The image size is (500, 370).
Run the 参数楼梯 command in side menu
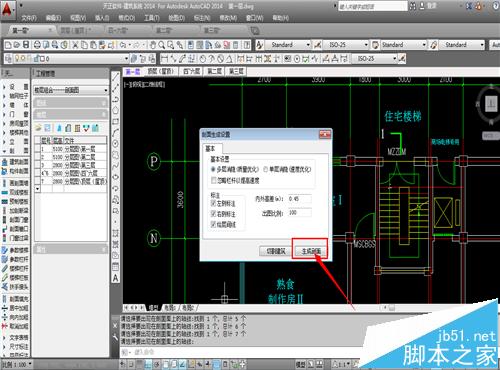[16, 250]
